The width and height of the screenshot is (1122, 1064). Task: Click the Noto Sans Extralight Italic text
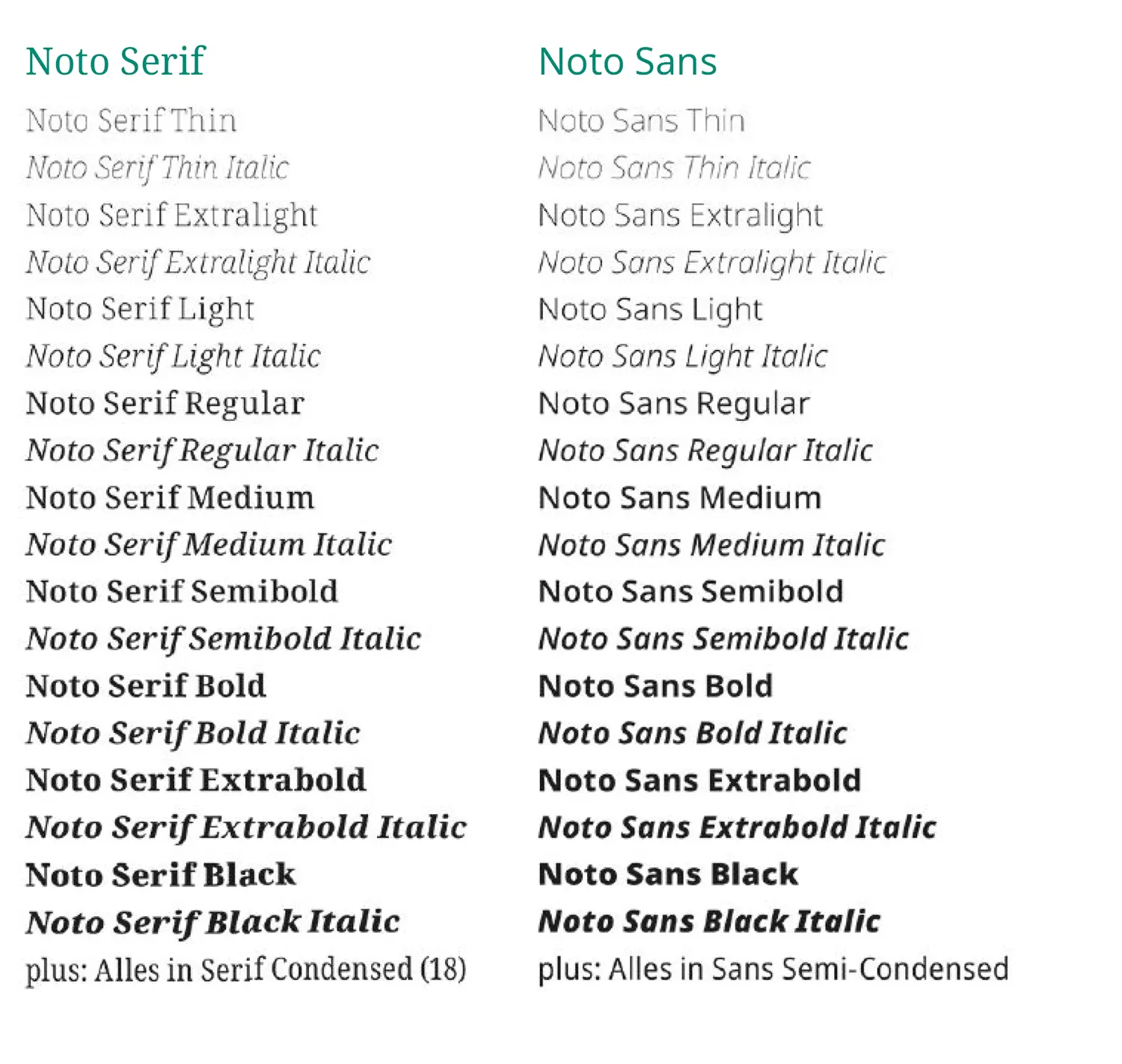click(712, 262)
